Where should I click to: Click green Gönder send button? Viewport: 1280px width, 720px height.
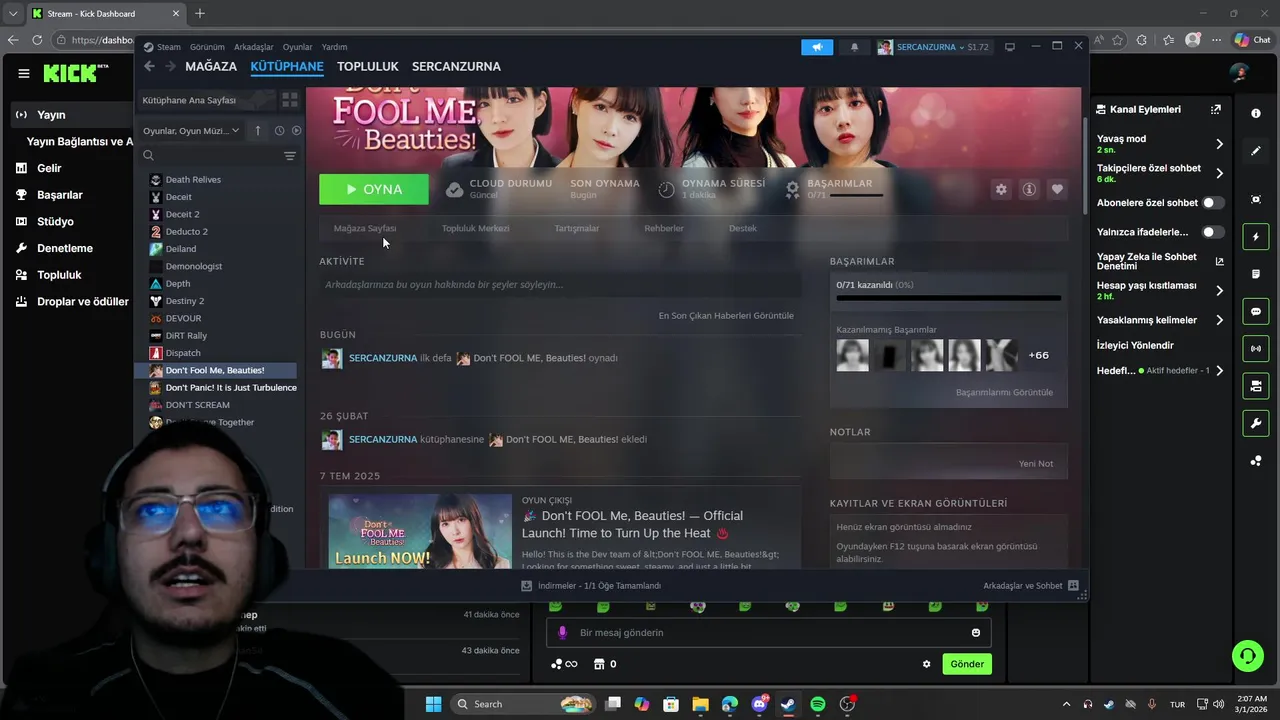[x=967, y=664]
